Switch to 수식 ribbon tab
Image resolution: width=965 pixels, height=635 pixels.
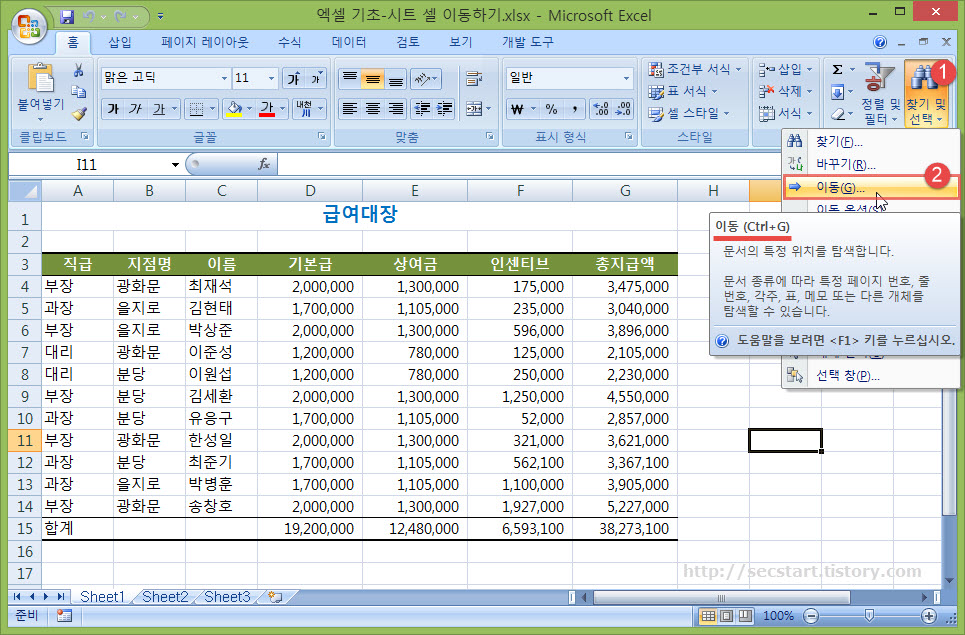pos(290,42)
